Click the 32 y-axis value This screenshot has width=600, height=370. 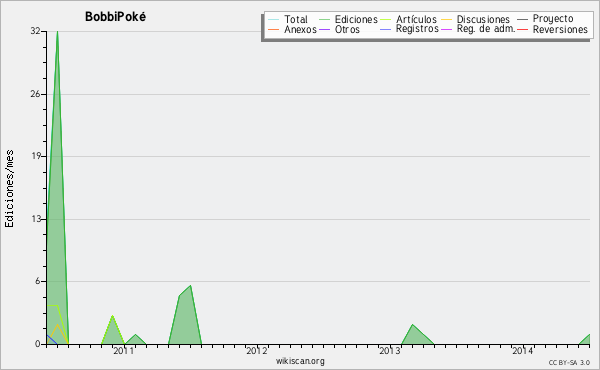(x=35, y=31)
